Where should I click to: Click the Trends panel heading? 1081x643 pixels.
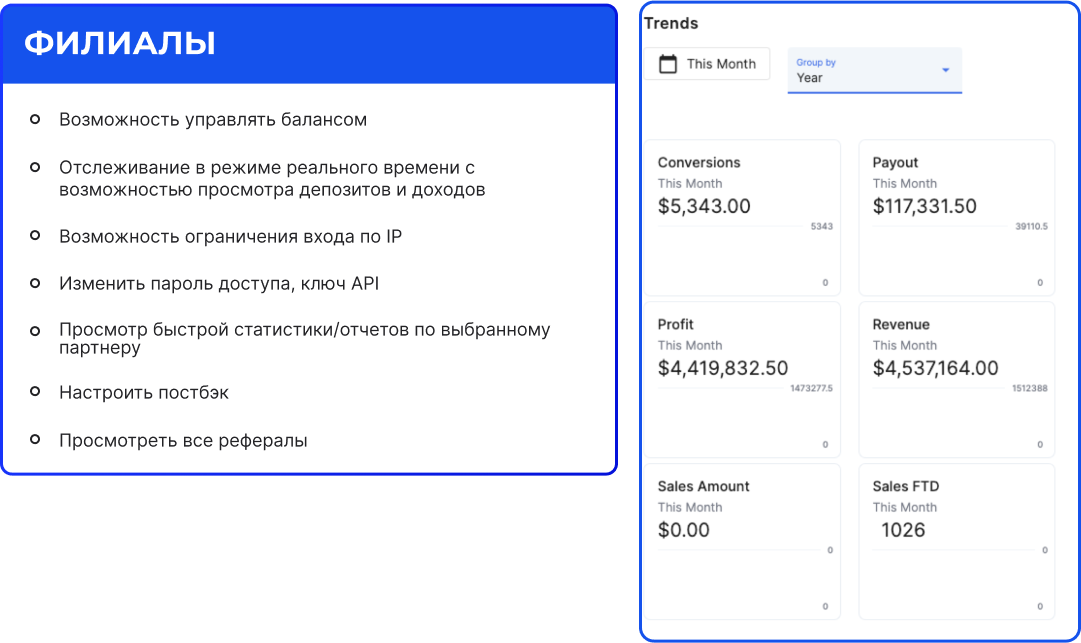(671, 23)
